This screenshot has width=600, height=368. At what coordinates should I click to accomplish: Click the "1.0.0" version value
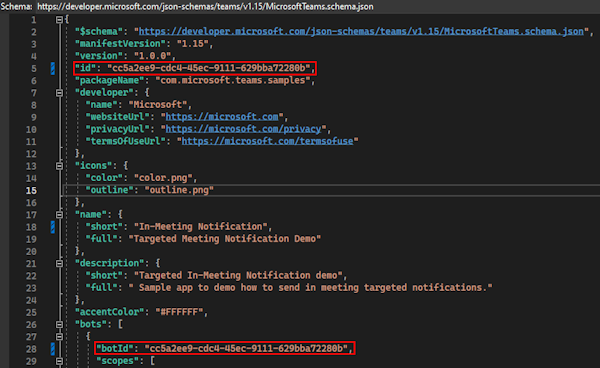click(152, 56)
